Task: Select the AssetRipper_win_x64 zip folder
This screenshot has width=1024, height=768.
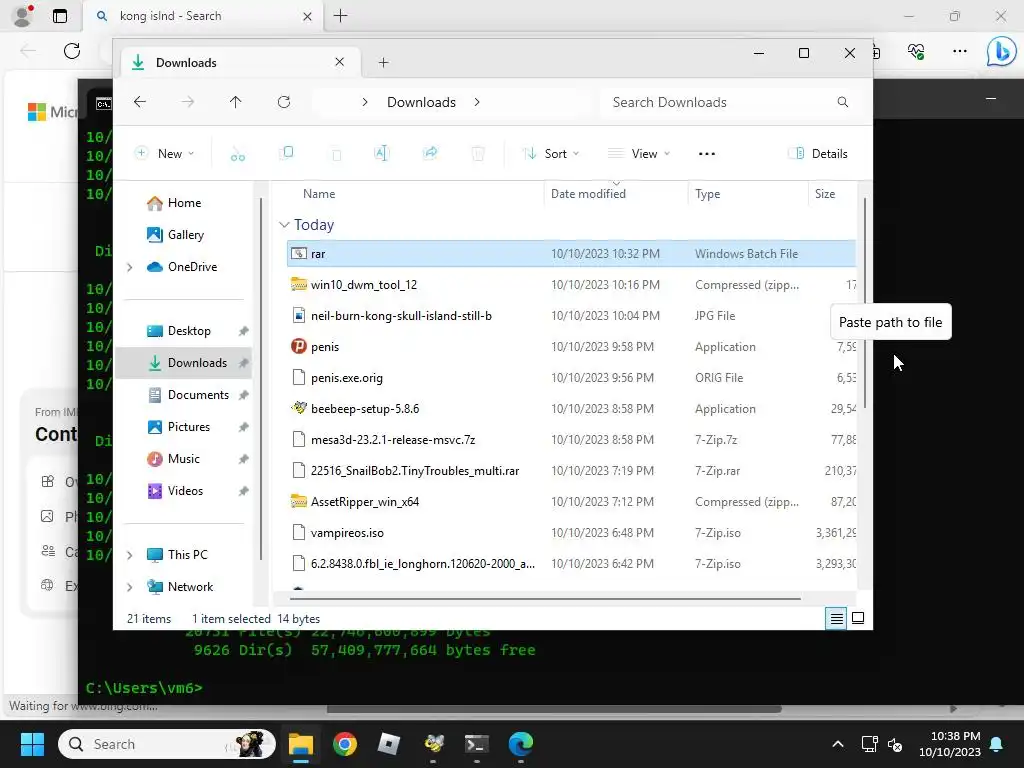Action: 571,502
